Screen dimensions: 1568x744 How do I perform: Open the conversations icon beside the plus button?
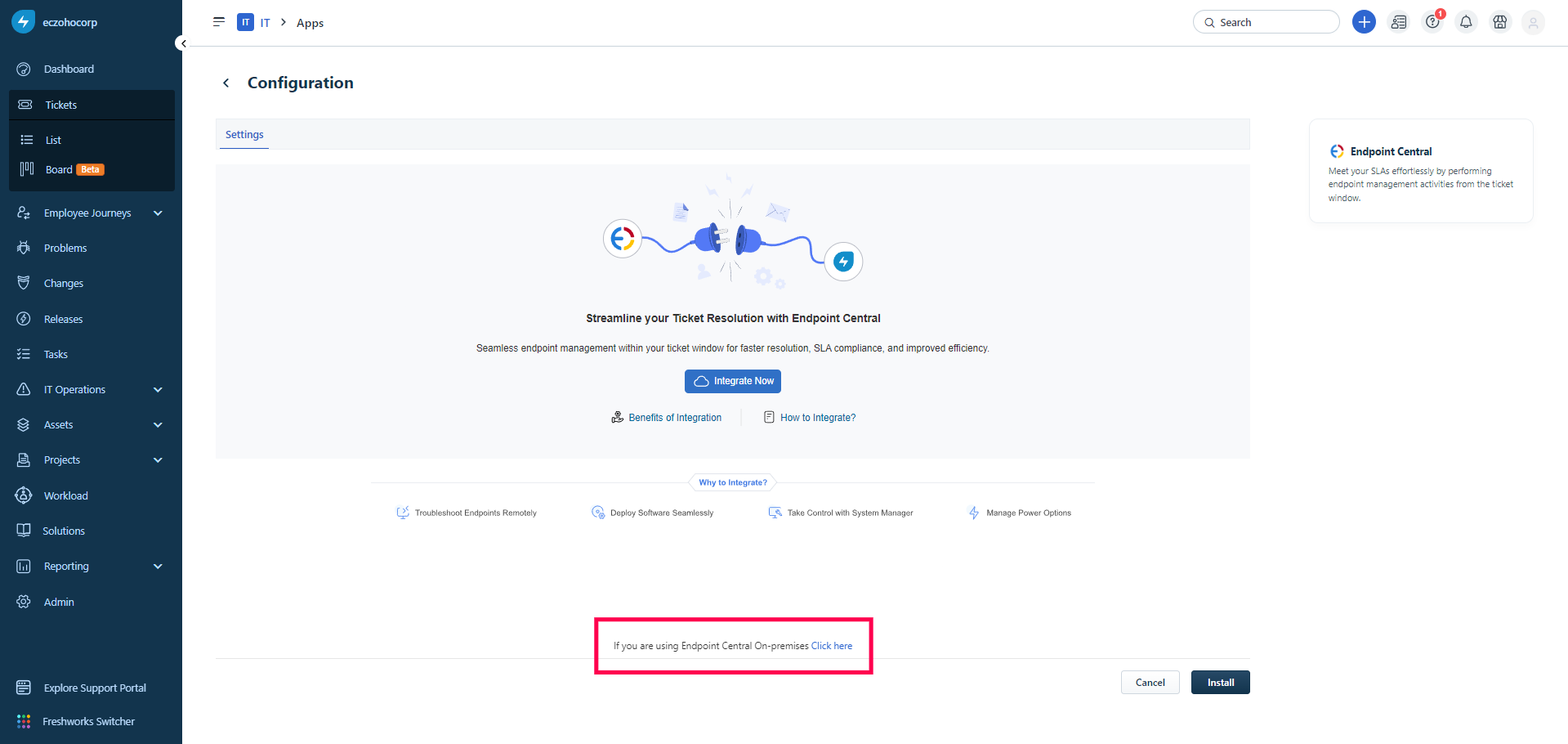1399,22
